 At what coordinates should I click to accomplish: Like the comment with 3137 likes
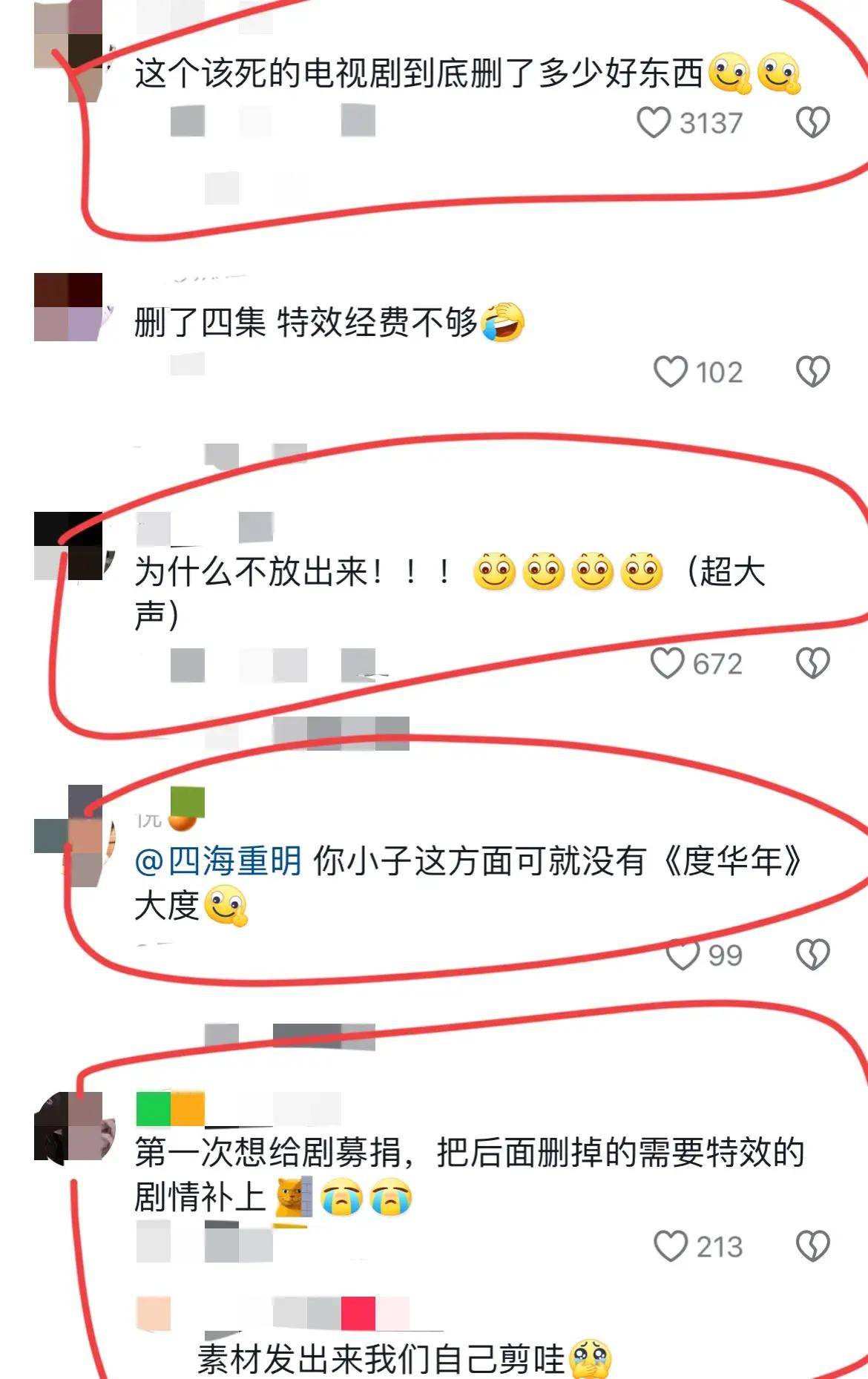654,122
